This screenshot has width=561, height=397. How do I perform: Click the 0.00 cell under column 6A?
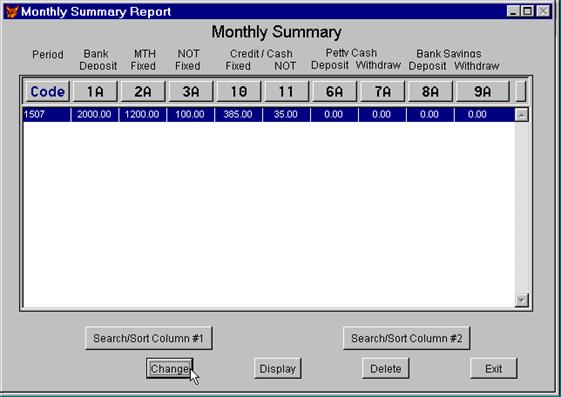[334, 114]
